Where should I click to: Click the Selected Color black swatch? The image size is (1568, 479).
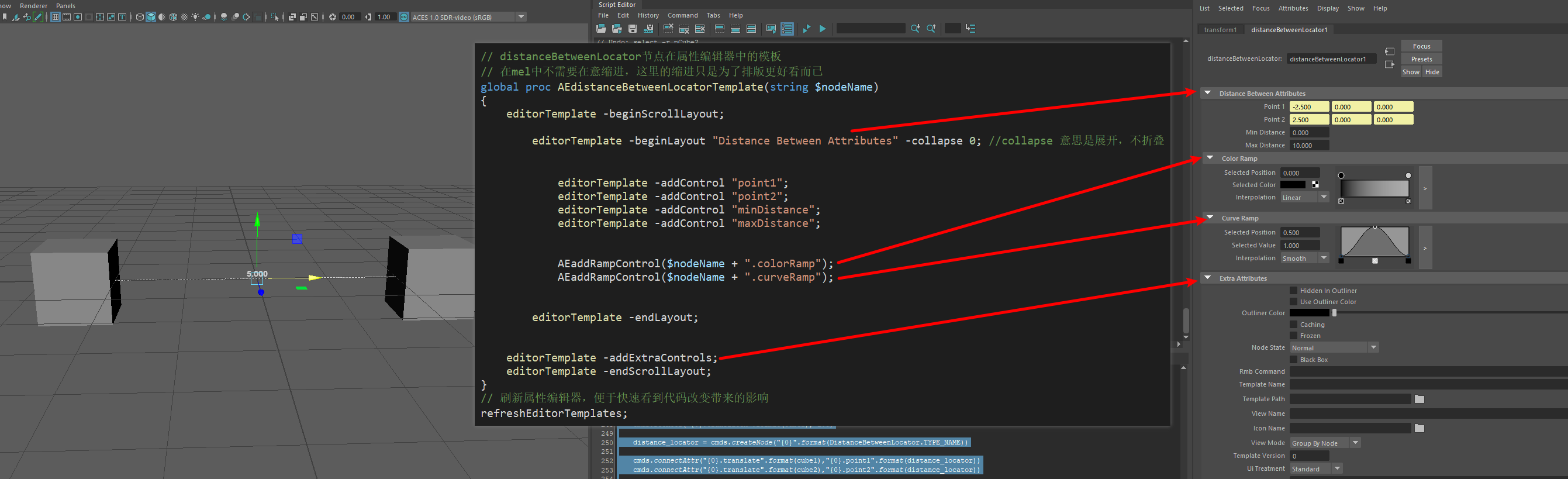pyautogui.click(x=1293, y=185)
